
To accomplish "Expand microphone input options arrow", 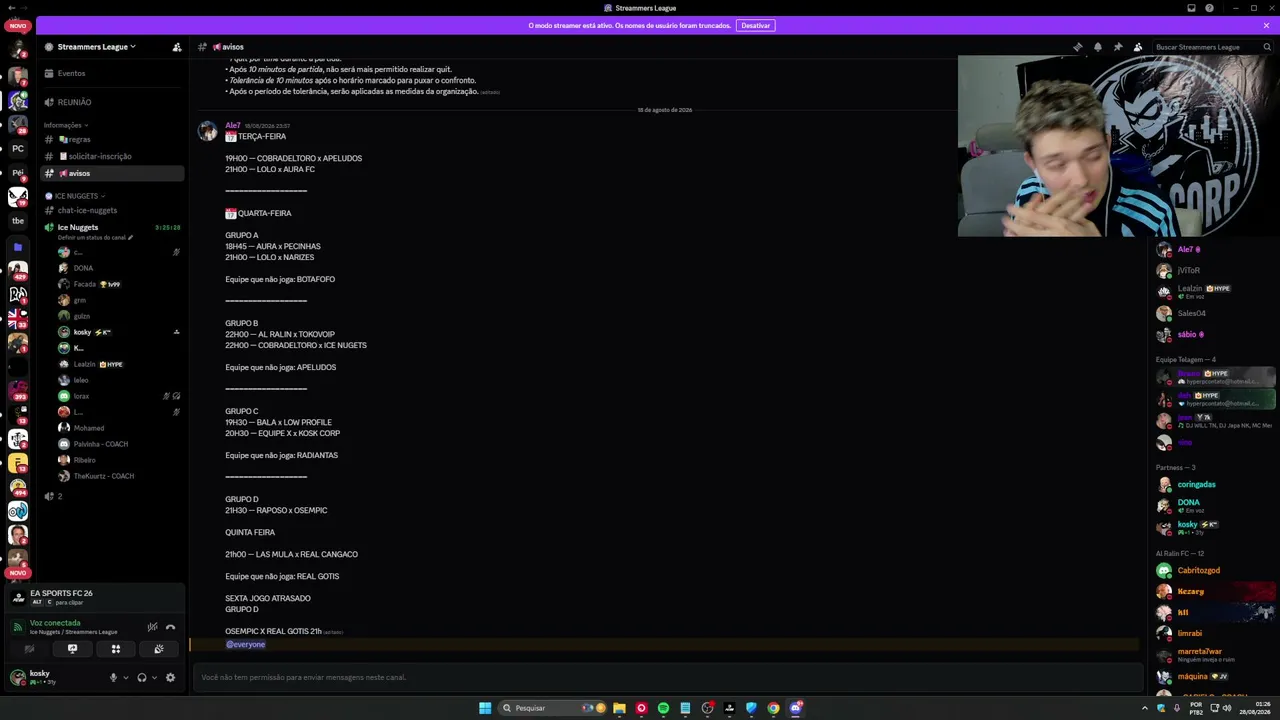I will 125,678.
